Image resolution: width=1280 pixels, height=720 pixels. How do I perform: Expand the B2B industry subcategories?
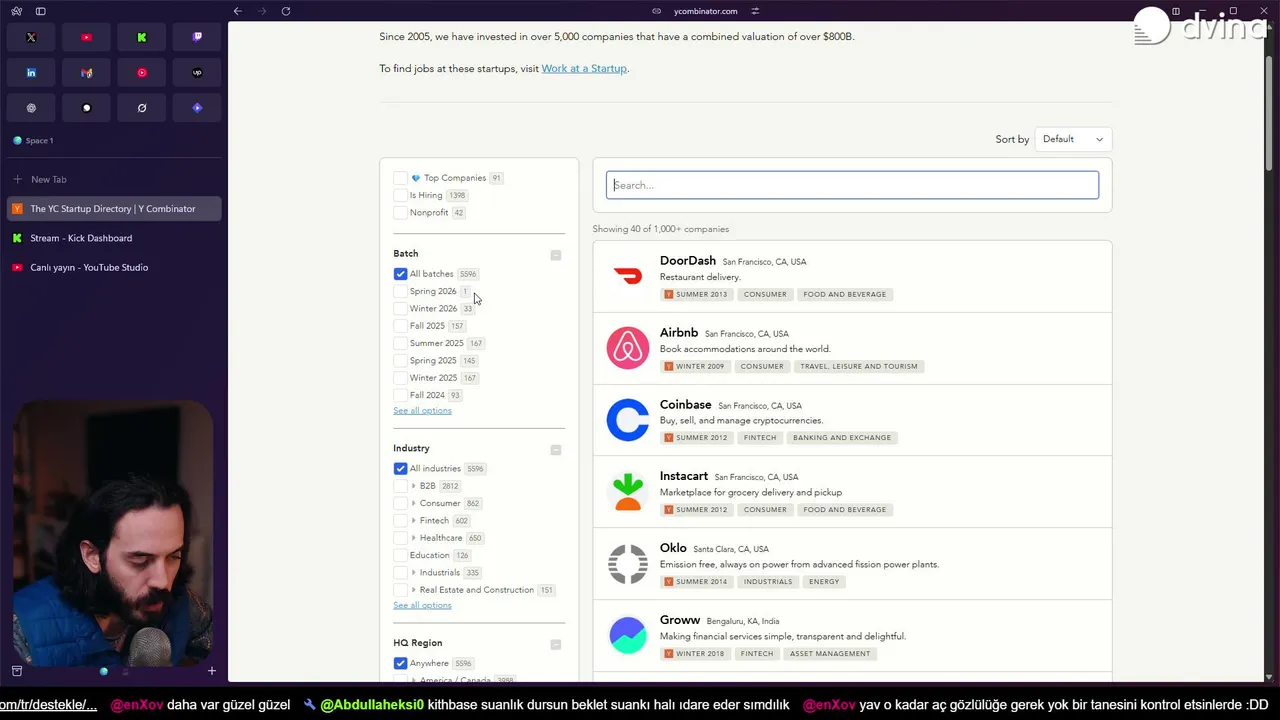pos(414,486)
